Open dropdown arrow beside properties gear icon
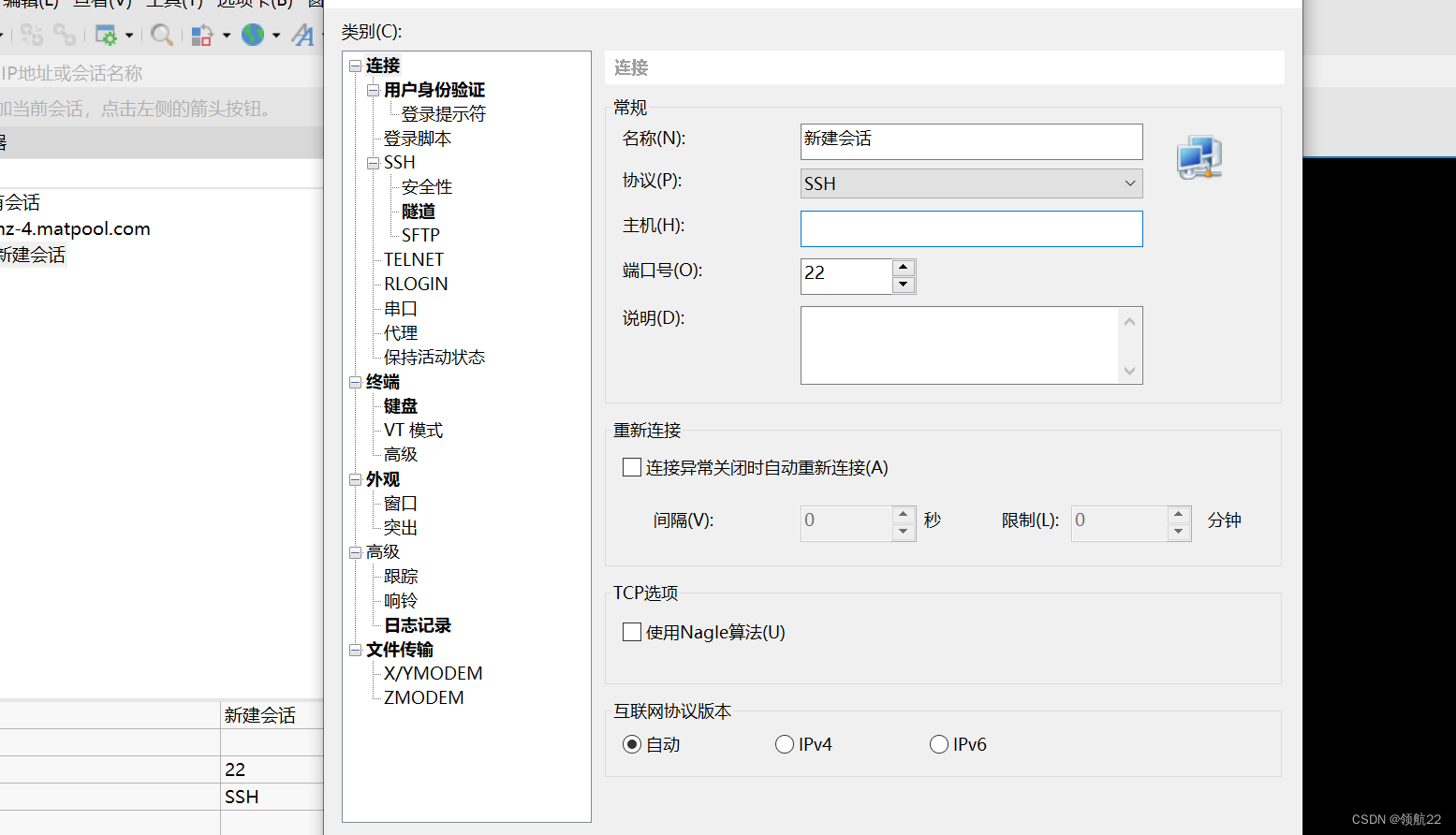The width and height of the screenshot is (1456, 835). pyautogui.click(x=129, y=36)
